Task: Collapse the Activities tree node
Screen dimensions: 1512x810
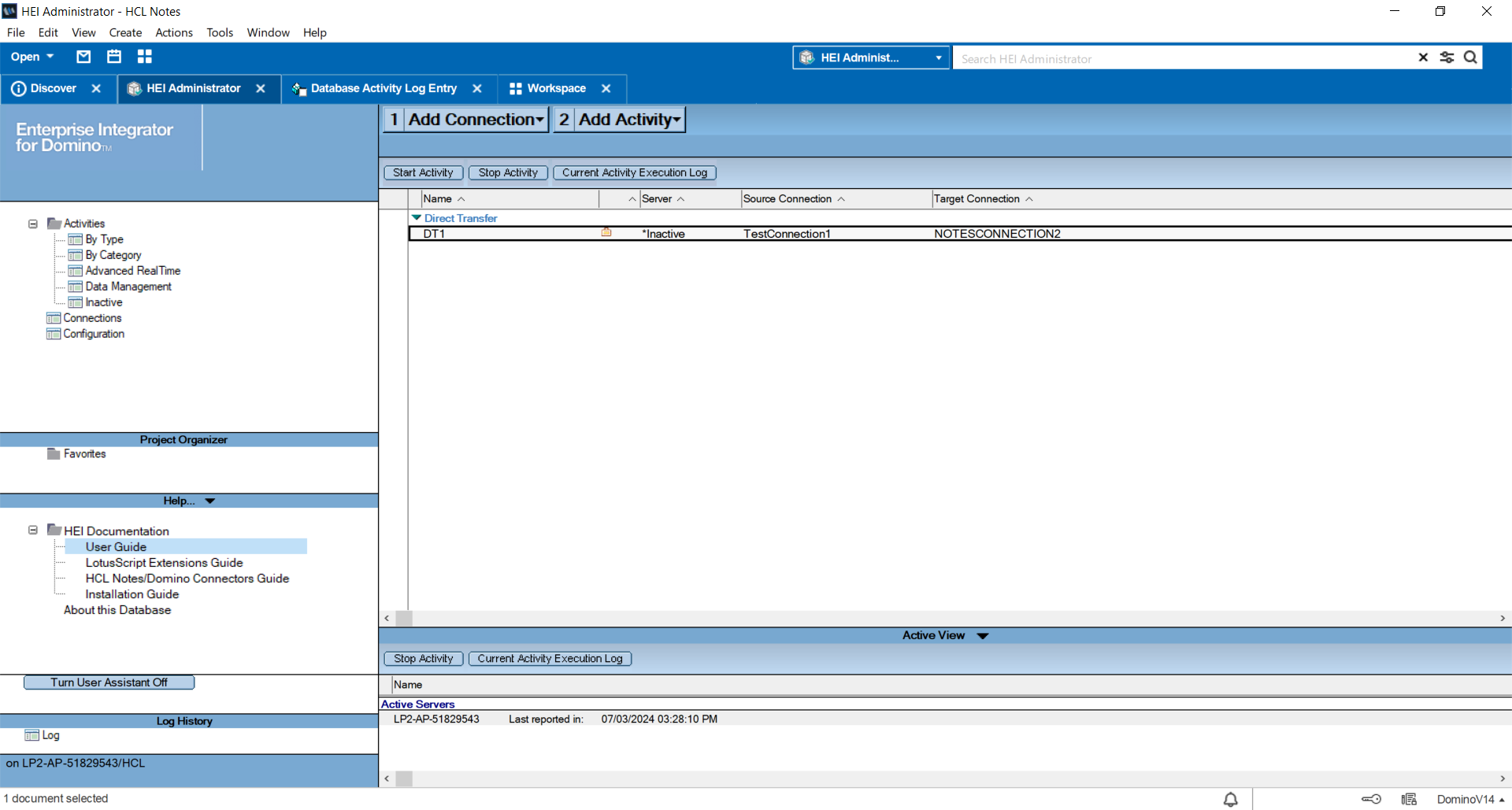Action: (33, 224)
